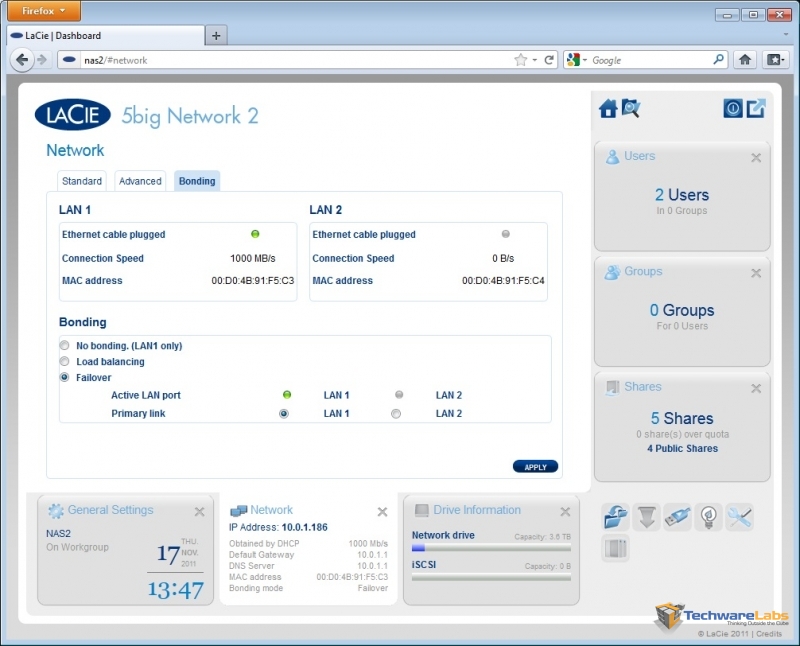Click the LaCie logo
The width and height of the screenshot is (800, 646).
click(73, 114)
